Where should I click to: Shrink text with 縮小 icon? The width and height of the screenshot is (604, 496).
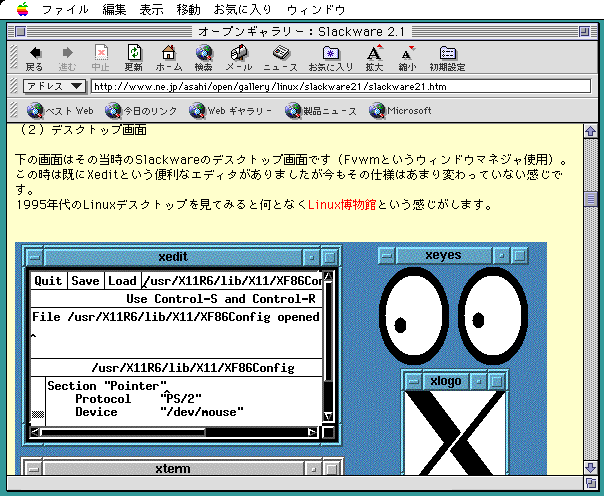click(x=408, y=58)
